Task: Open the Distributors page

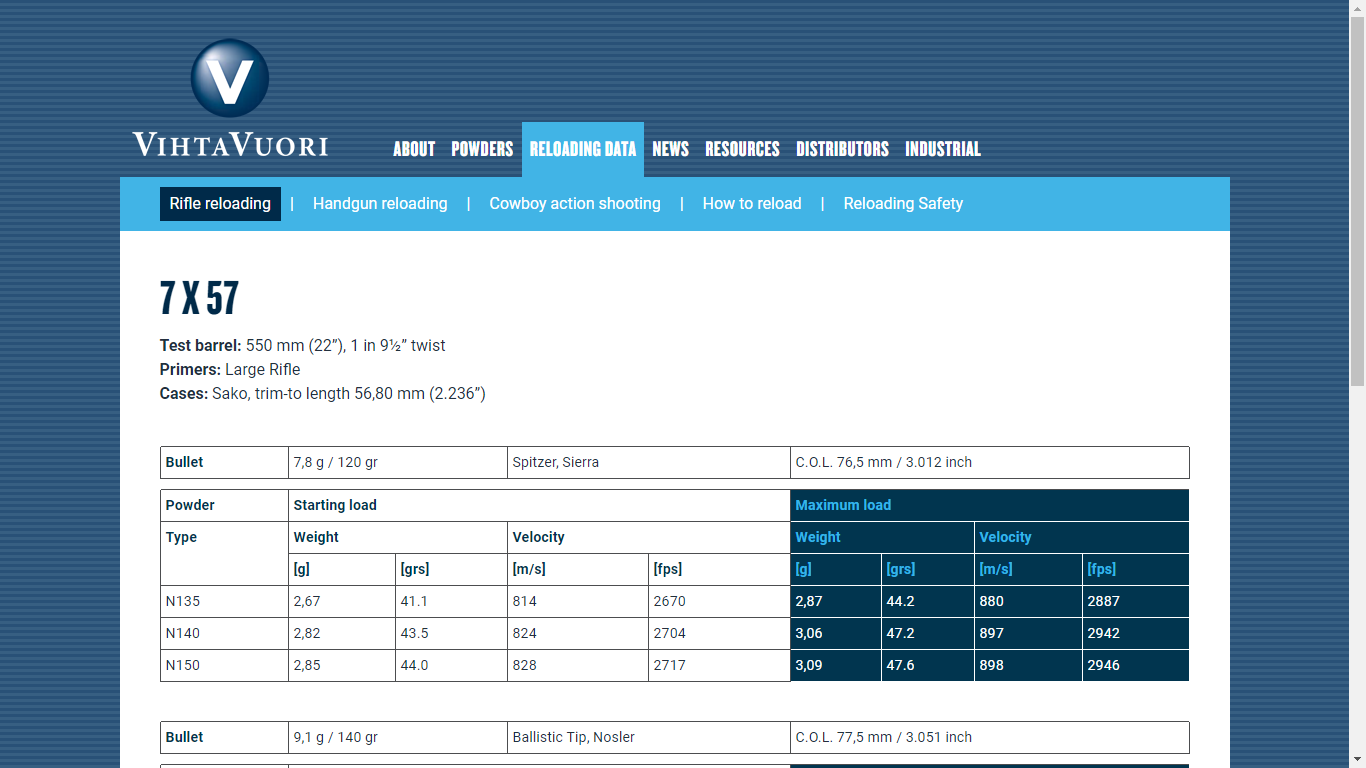Action: pos(842,149)
